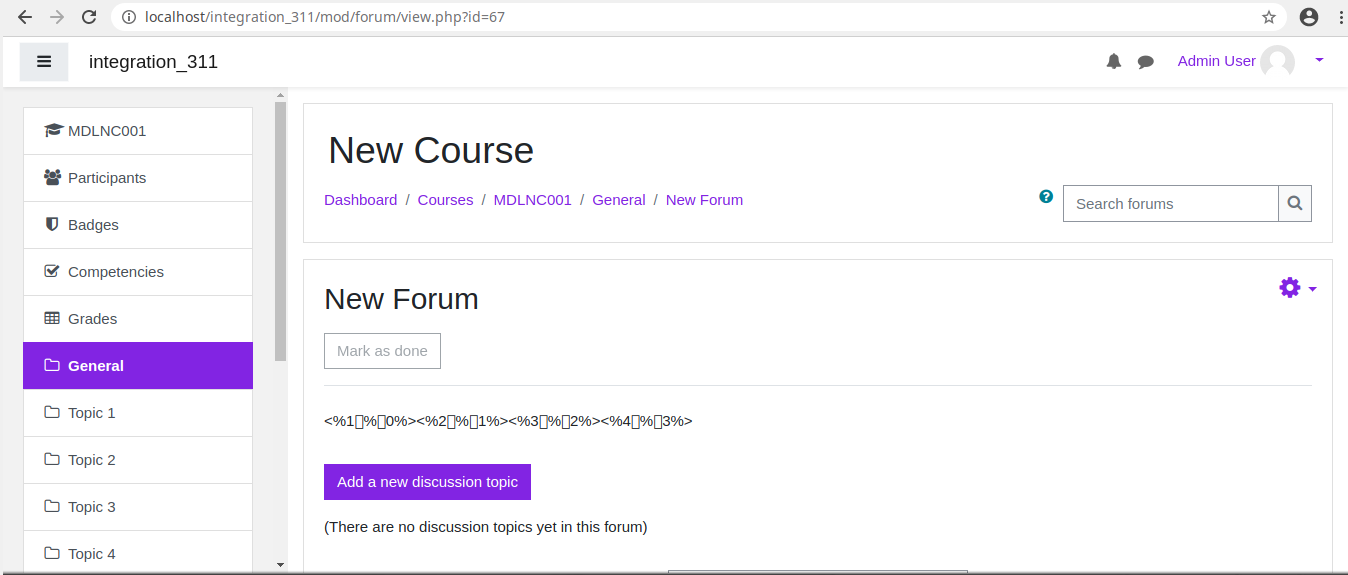Open the forum actions gear menu
The height and width of the screenshot is (575, 1348).
pos(1297,288)
